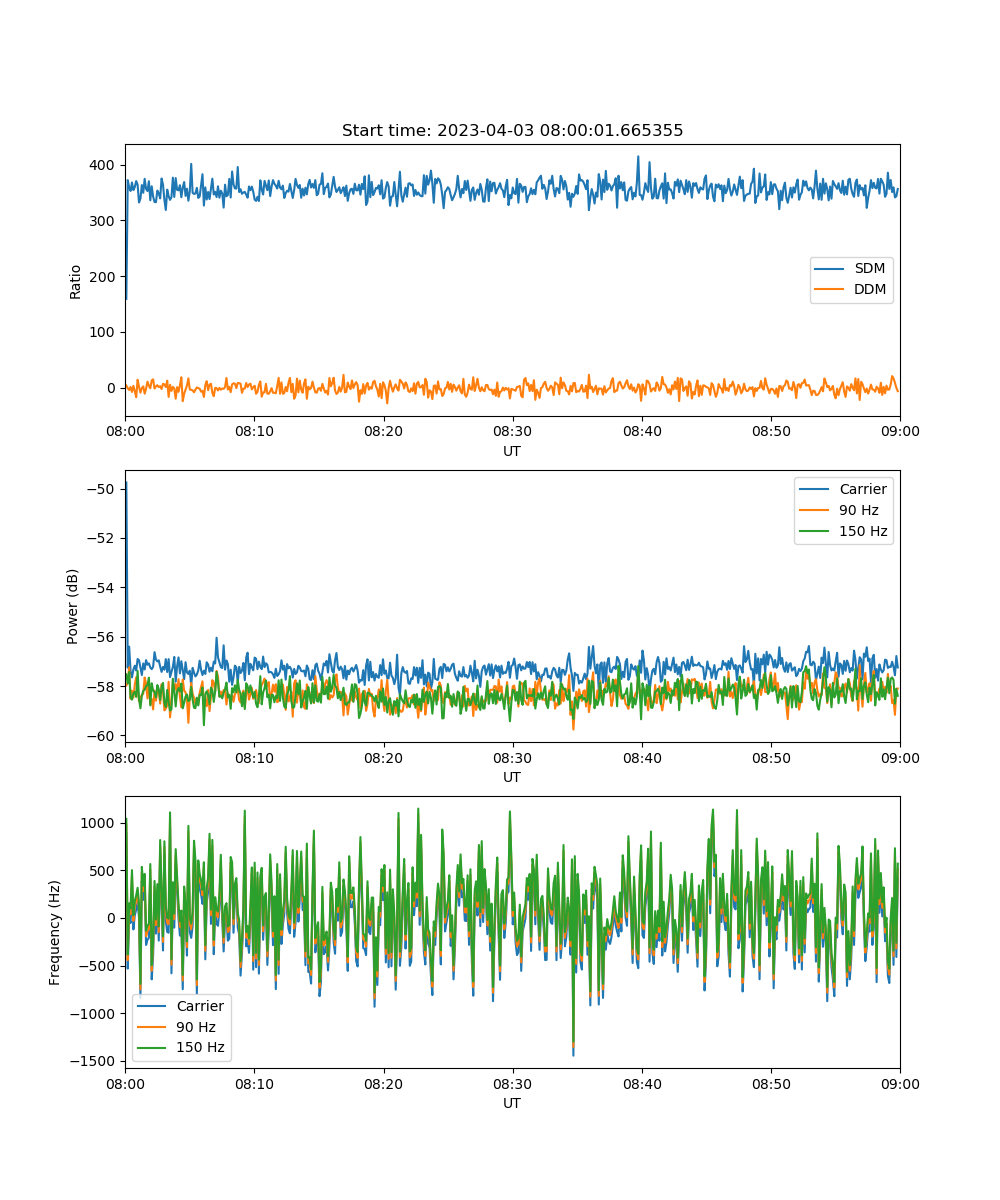
Task: Click the UT axis label under ratio plot
Action: click(x=512, y=451)
